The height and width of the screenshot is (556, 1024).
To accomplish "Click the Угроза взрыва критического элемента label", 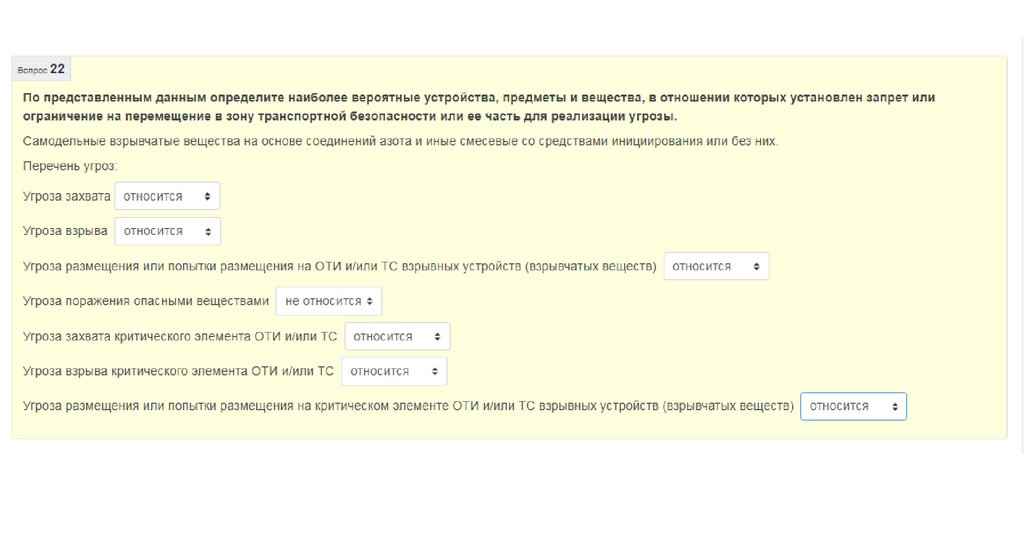I will (x=178, y=371).
